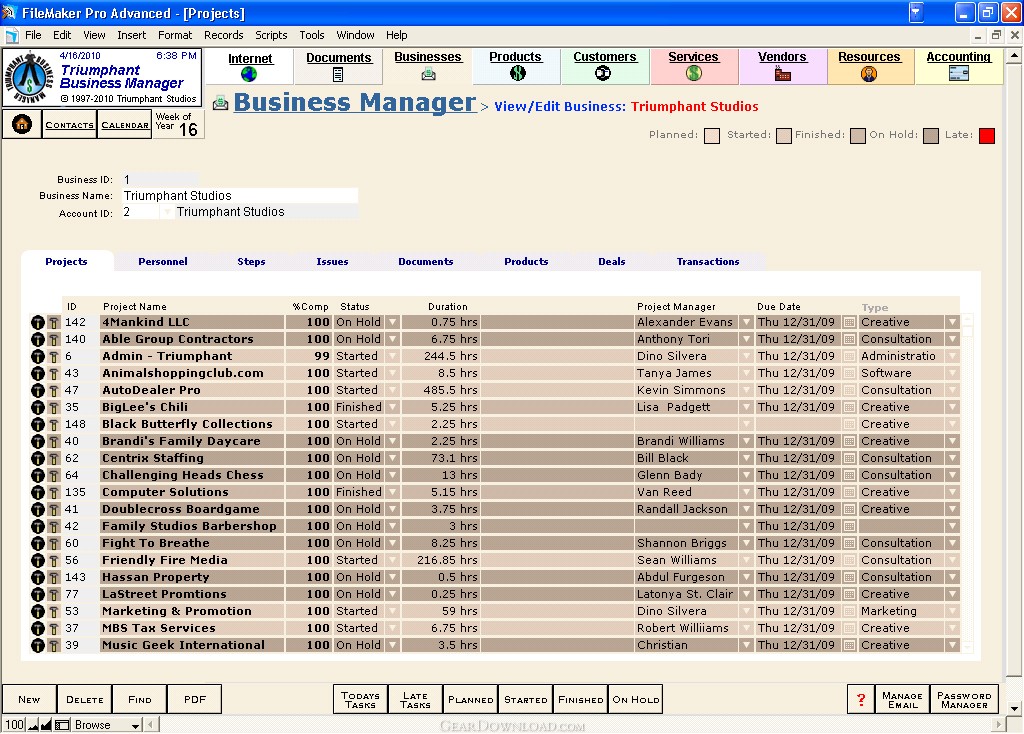
Task: Open the Documents module page icon
Action: coord(338,74)
